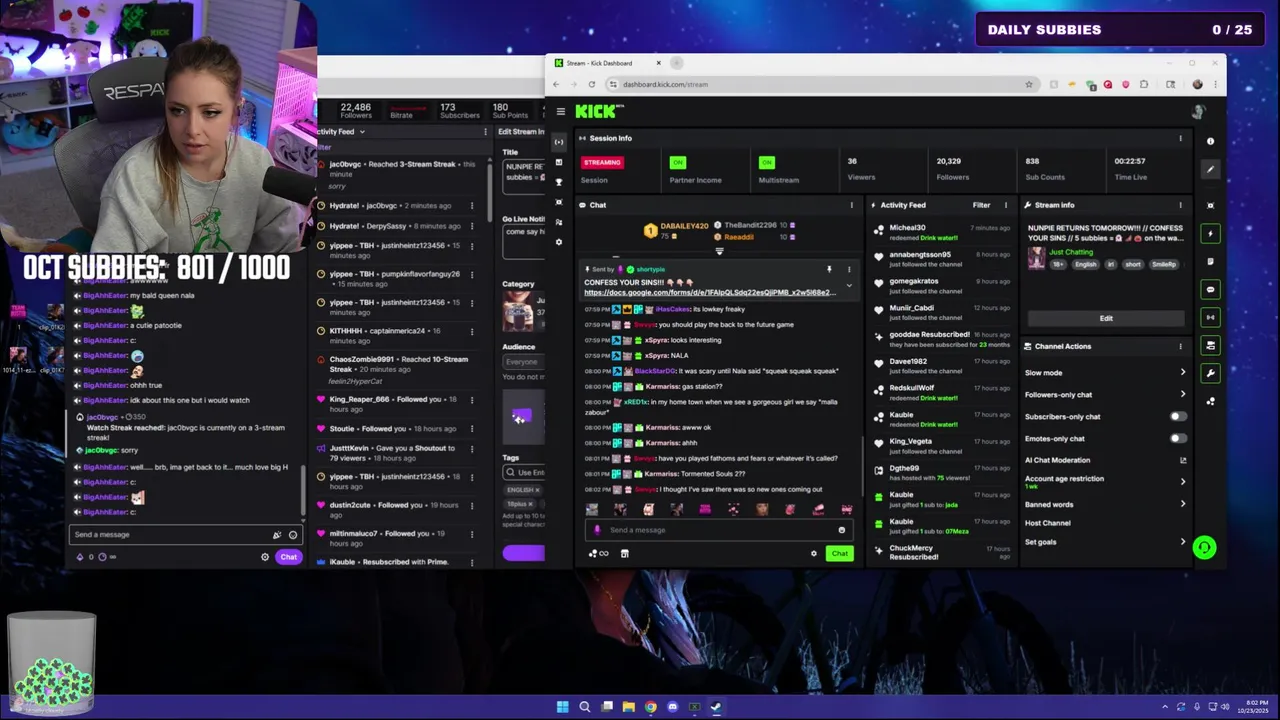
Task: Toggle Multistream ON badge
Action: click(x=767, y=162)
